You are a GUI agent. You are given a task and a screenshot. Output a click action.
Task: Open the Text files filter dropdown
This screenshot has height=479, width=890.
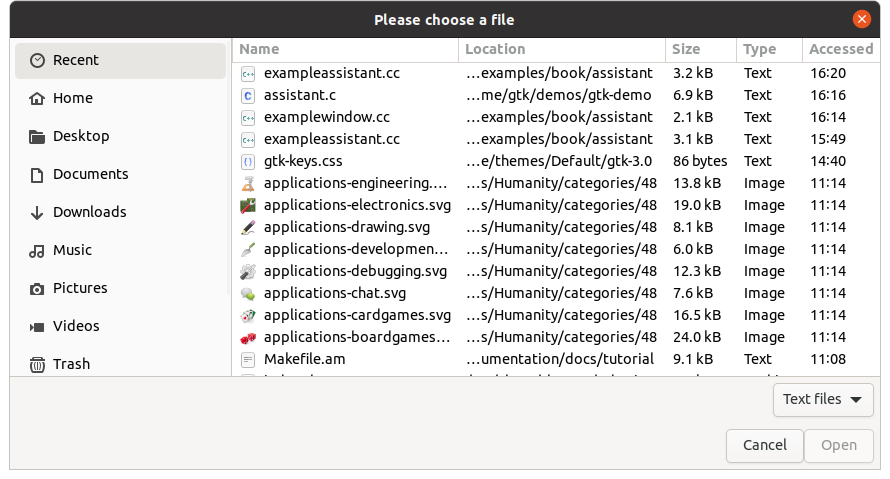click(x=822, y=399)
